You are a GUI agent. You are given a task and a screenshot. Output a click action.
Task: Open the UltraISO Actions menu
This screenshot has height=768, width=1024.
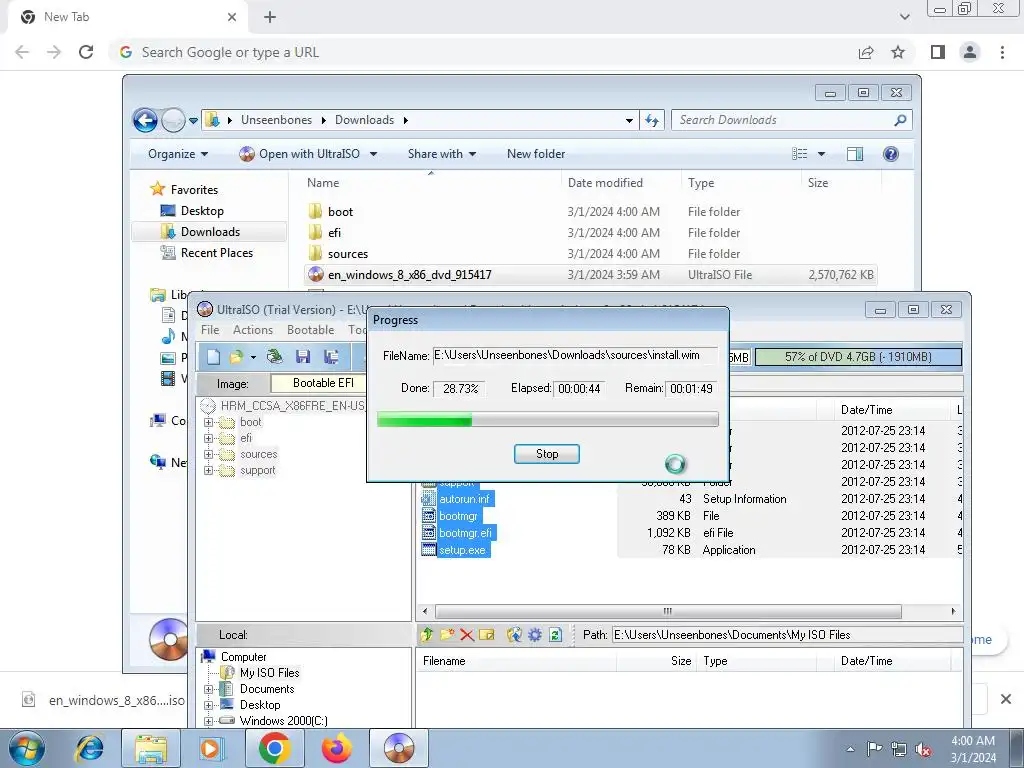click(x=253, y=330)
